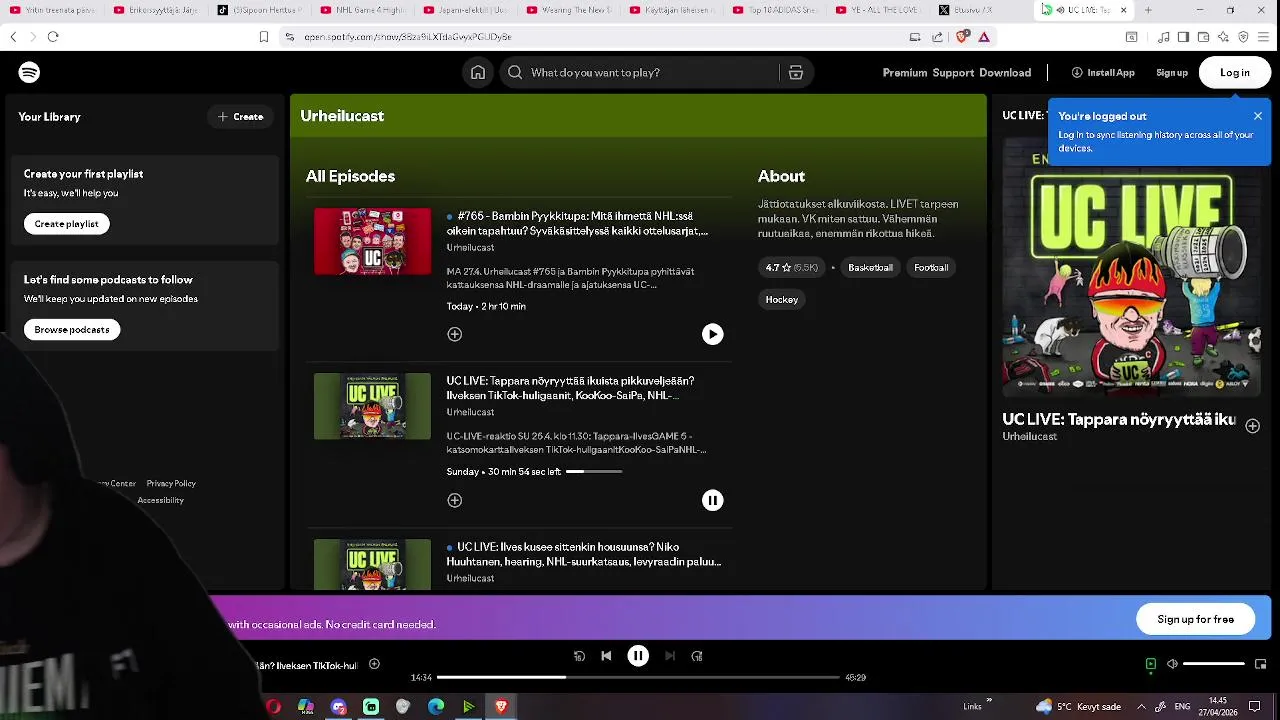Open Privacy Policy link
The height and width of the screenshot is (720, 1280).
(x=171, y=483)
